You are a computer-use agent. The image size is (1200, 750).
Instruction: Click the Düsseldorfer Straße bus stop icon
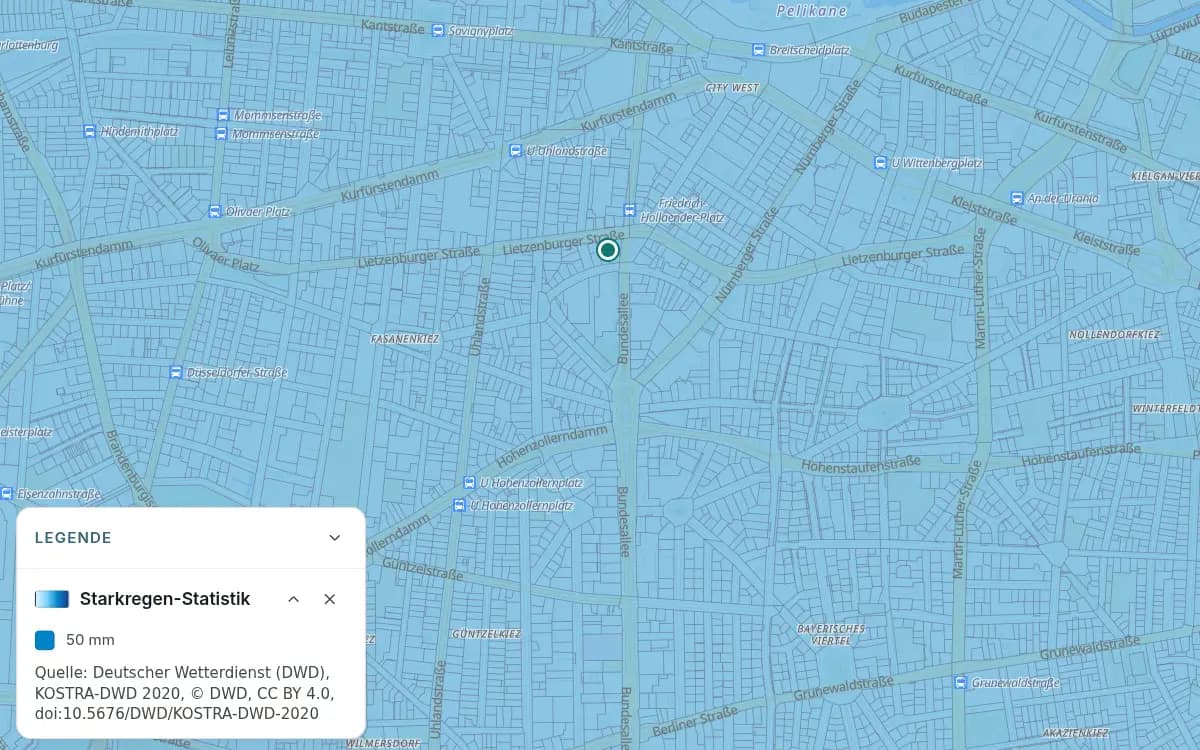point(176,372)
